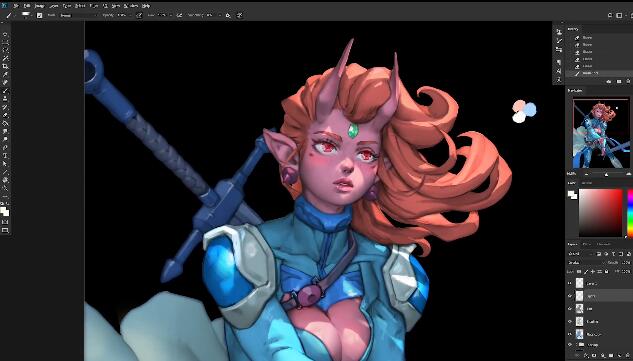This screenshot has width=633, height=361.
Task: Select the Eyedropper tool
Action: pyautogui.click(x=5, y=75)
